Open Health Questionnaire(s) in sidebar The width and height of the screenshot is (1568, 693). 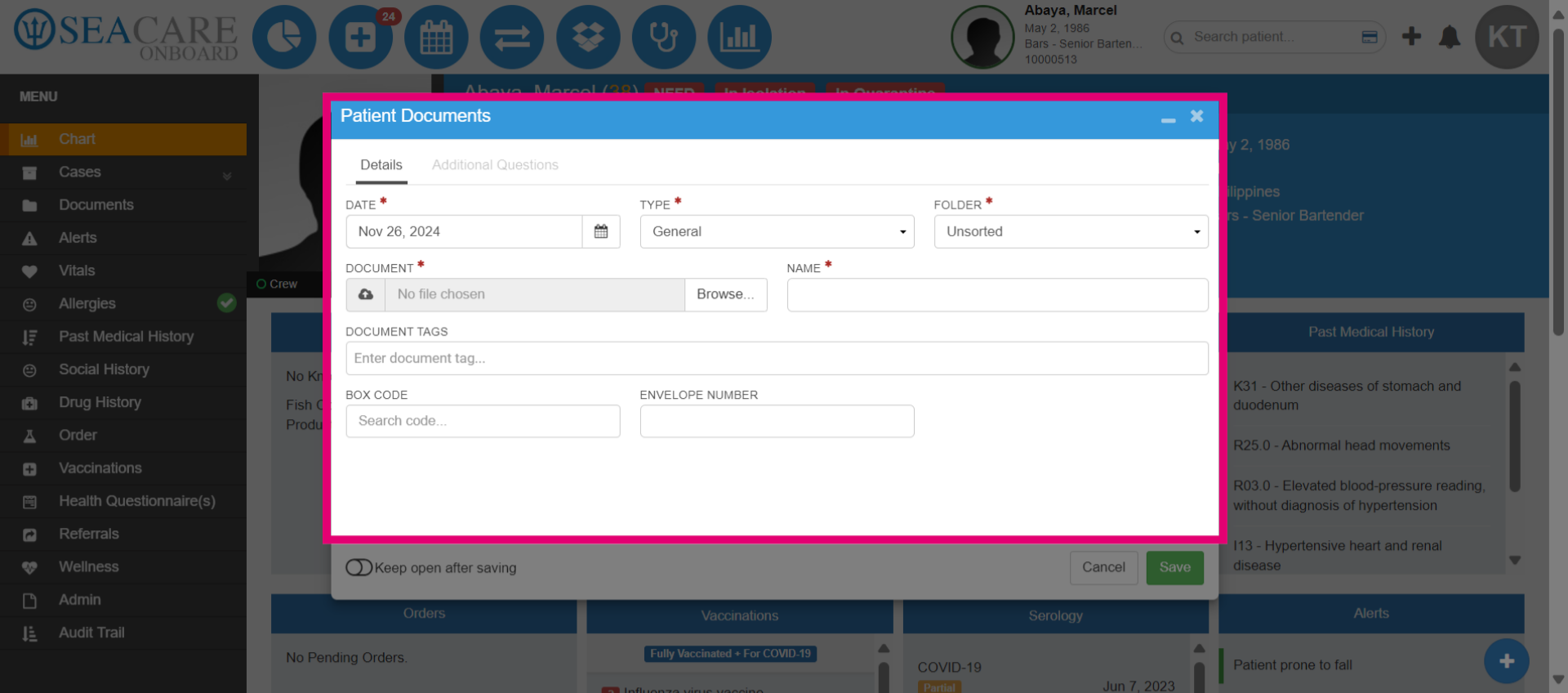[x=123, y=501]
